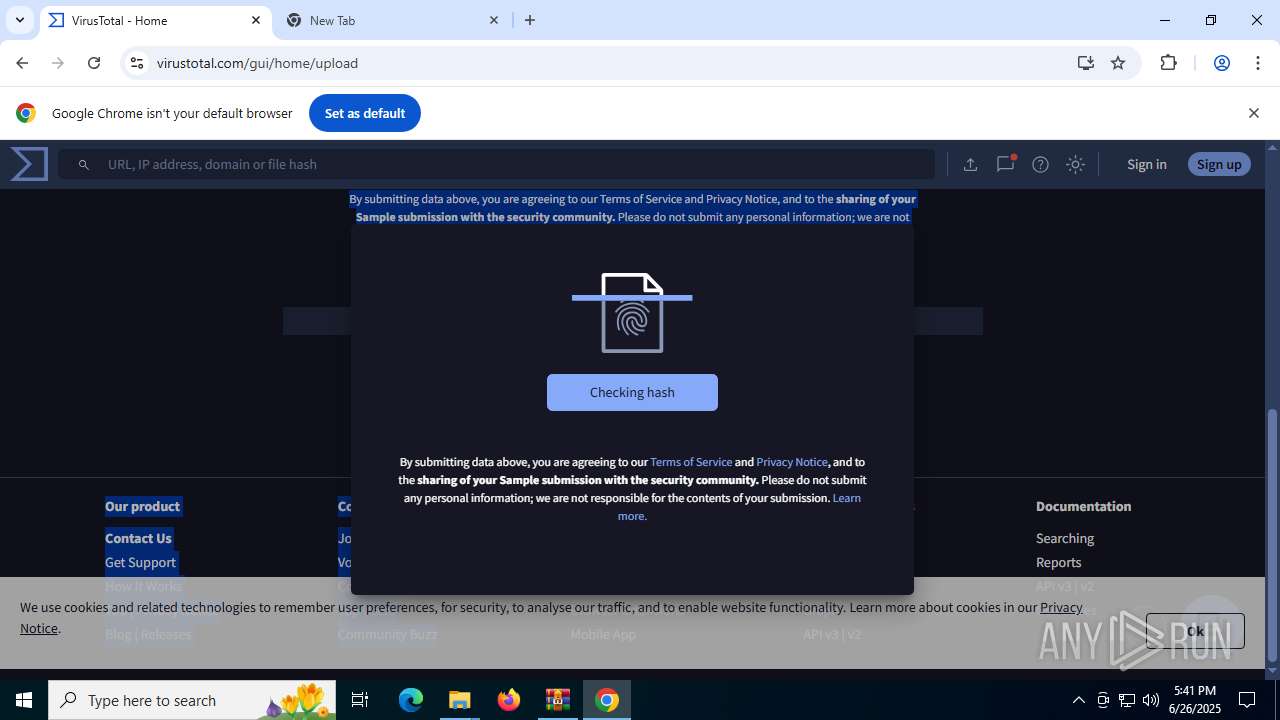1280x720 pixels.
Task: Go back to previous page
Action: click(x=22, y=63)
